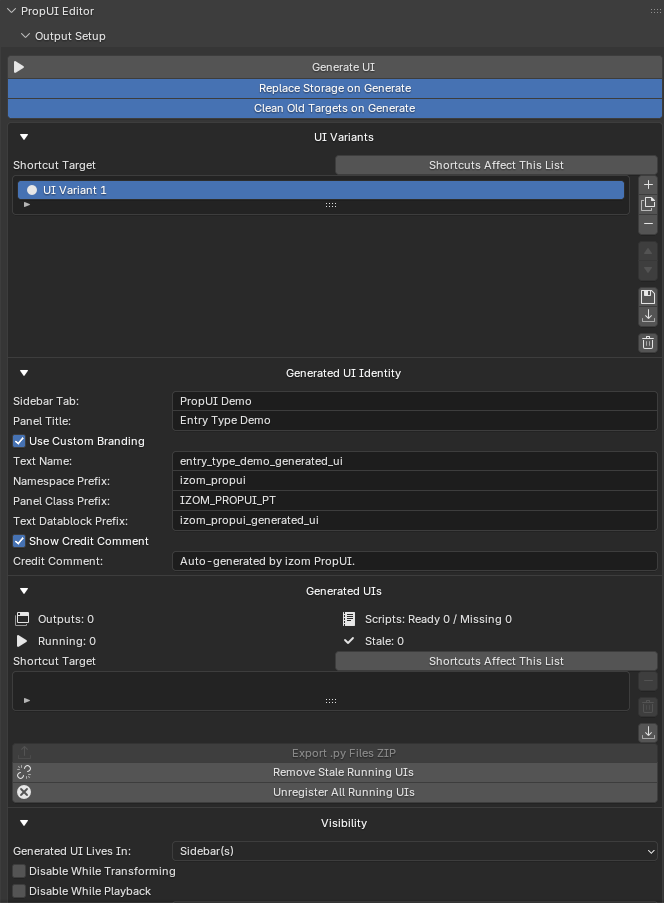Image resolution: width=664 pixels, height=903 pixels.
Task: Click the Running play icon
Action: tap(22, 641)
